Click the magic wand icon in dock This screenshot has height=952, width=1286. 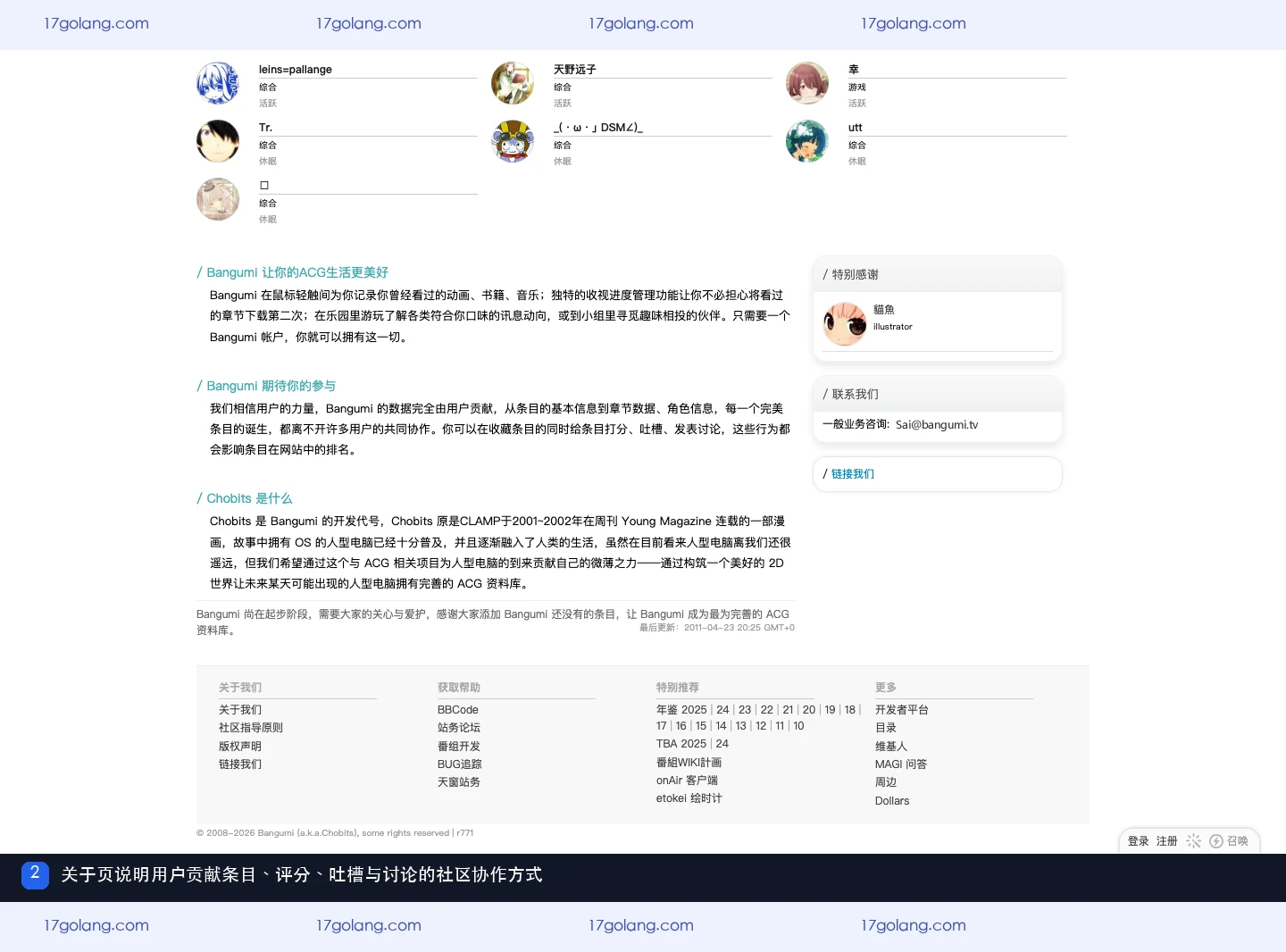(1193, 841)
